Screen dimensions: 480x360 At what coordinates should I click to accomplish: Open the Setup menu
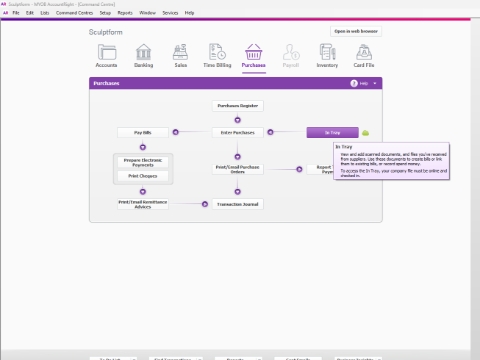pyautogui.click(x=105, y=13)
